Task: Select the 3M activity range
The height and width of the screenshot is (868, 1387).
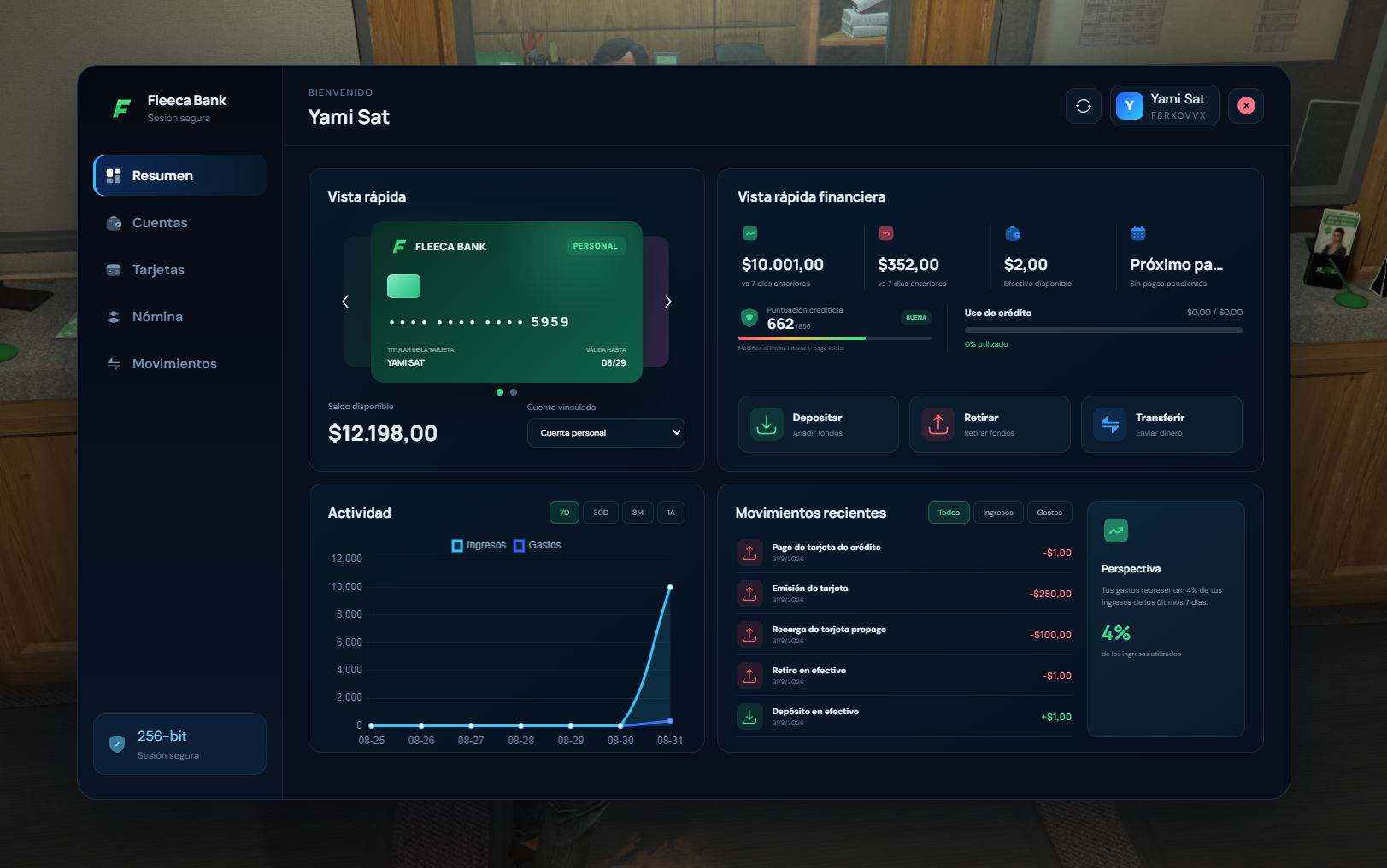Action: 638,513
